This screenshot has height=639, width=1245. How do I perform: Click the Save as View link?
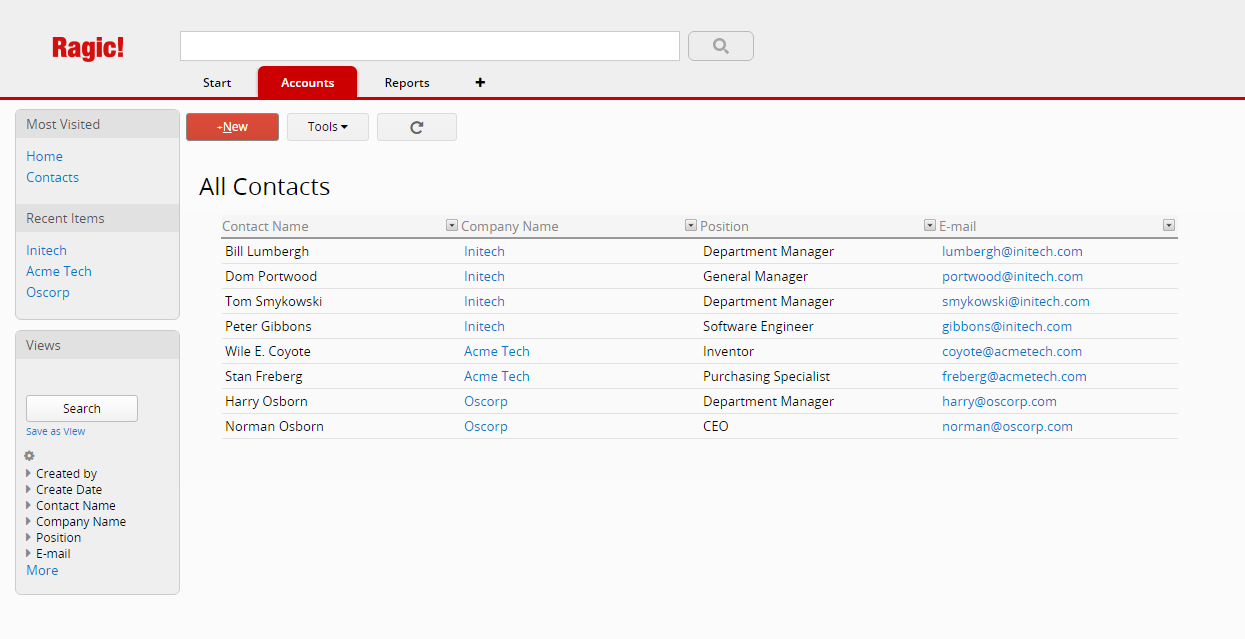click(x=56, y=432)
